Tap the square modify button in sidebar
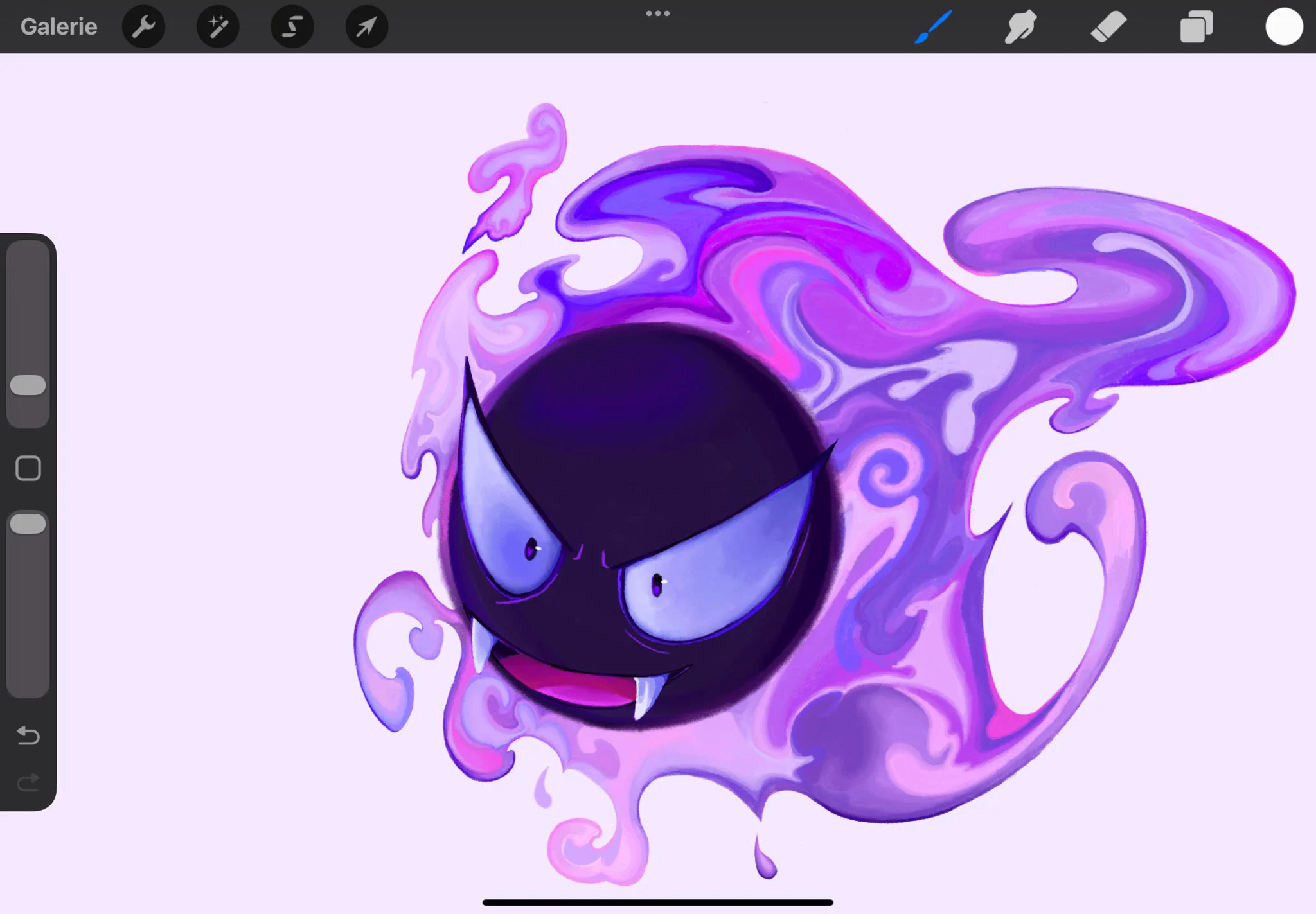The image size is (1316, 914). tap(28, 468)
